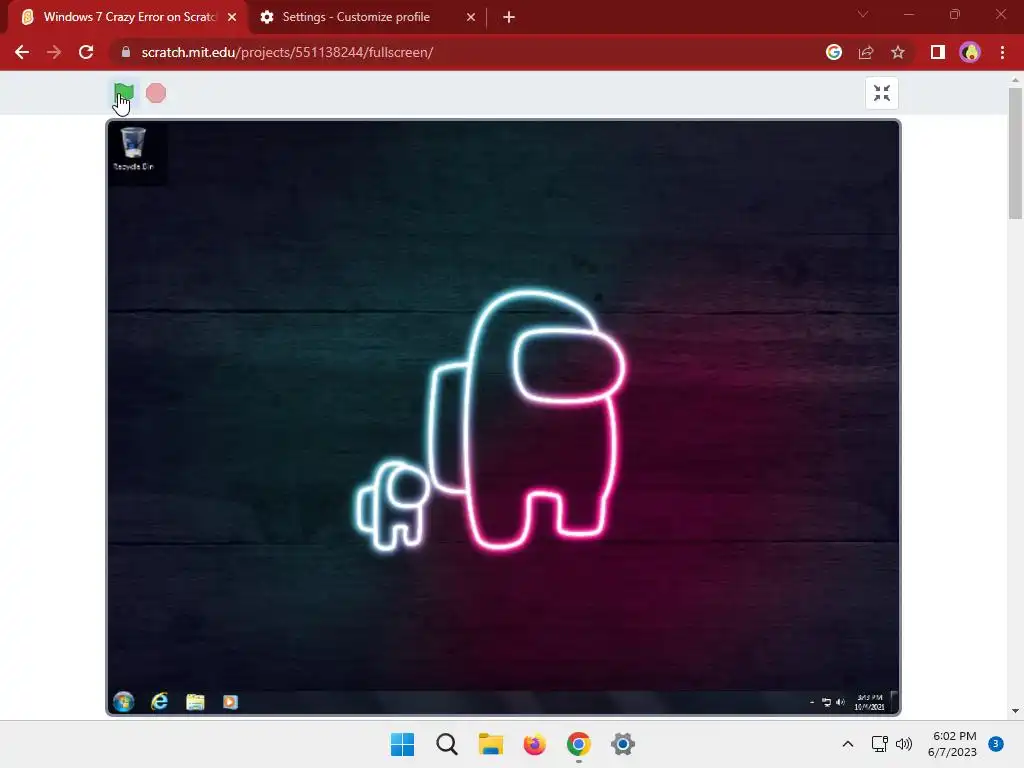Click the Google icon in the address bar
The image size is (1024, 768).
click(x=833, y=52)
